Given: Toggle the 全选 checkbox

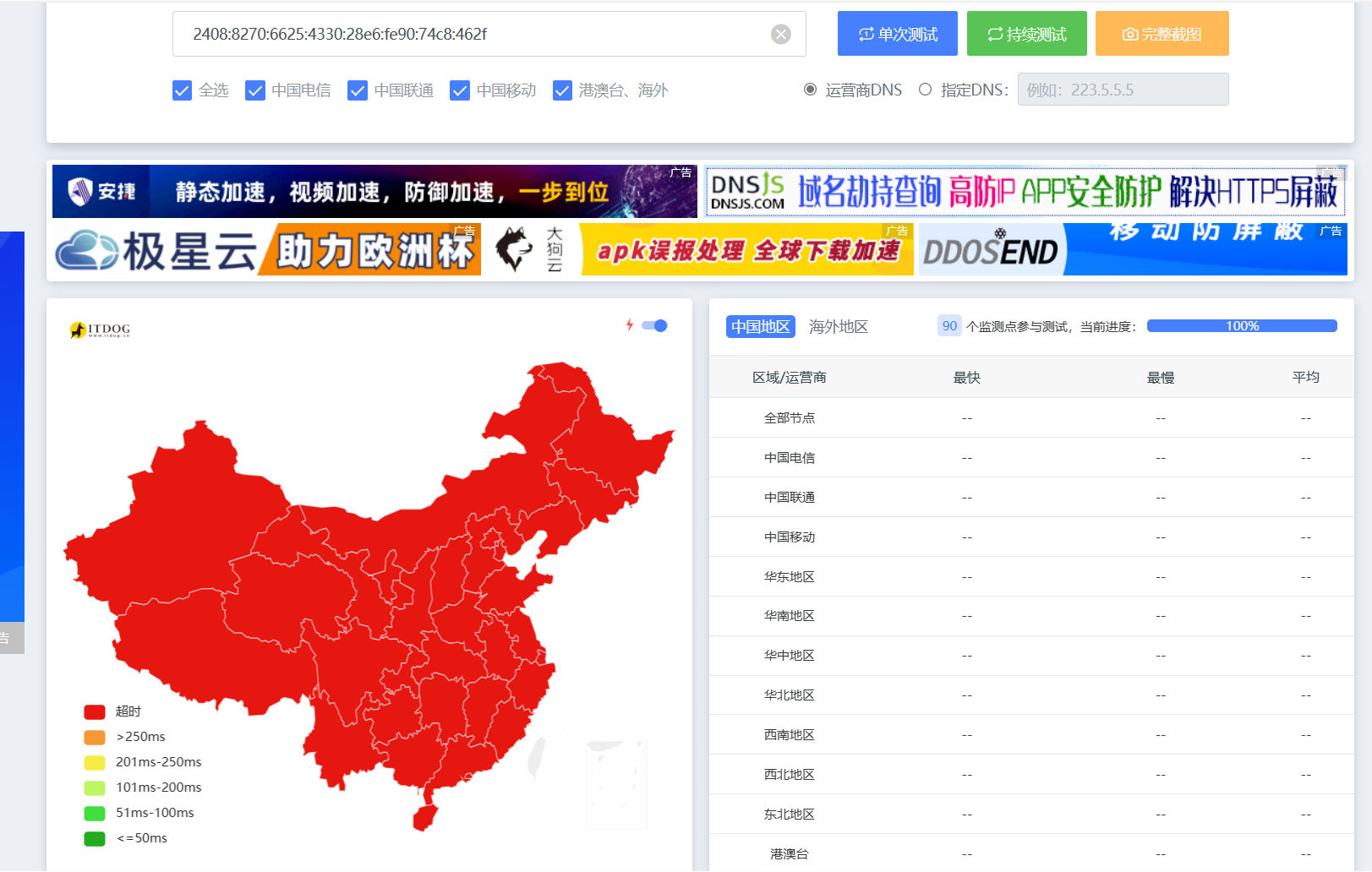Looking at the screenshot, I should (182, 90).
